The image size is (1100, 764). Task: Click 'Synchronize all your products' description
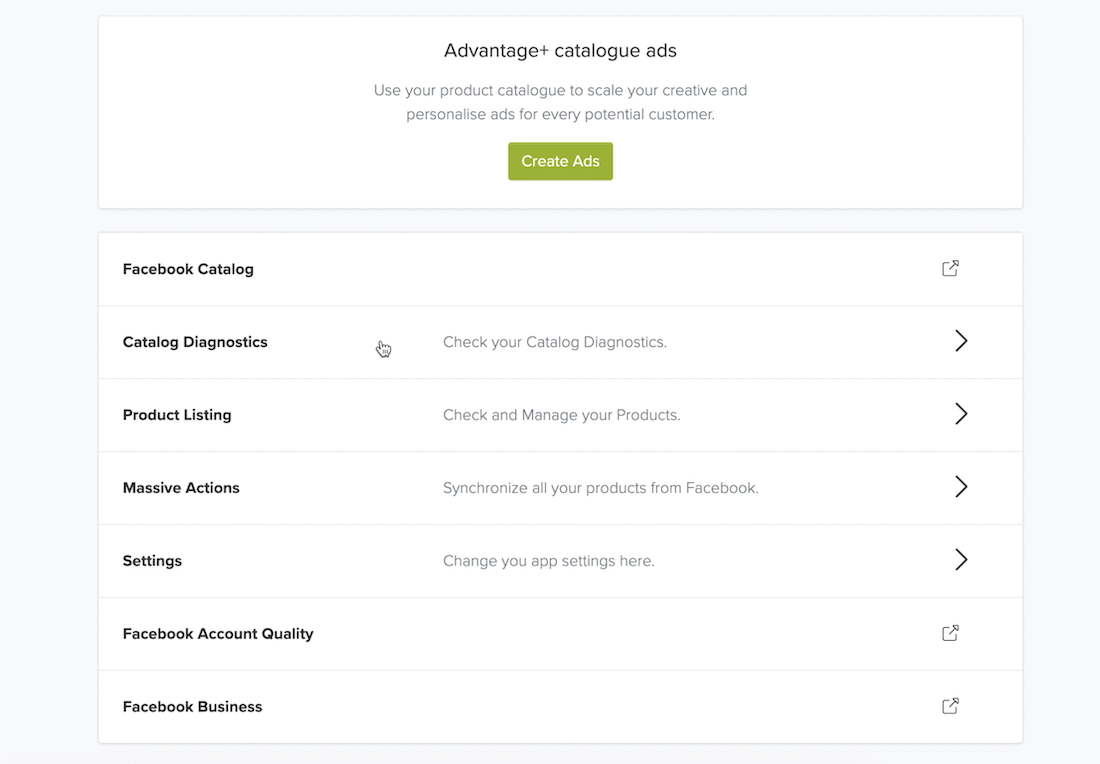pyautogui.click(x=600, y=488)
